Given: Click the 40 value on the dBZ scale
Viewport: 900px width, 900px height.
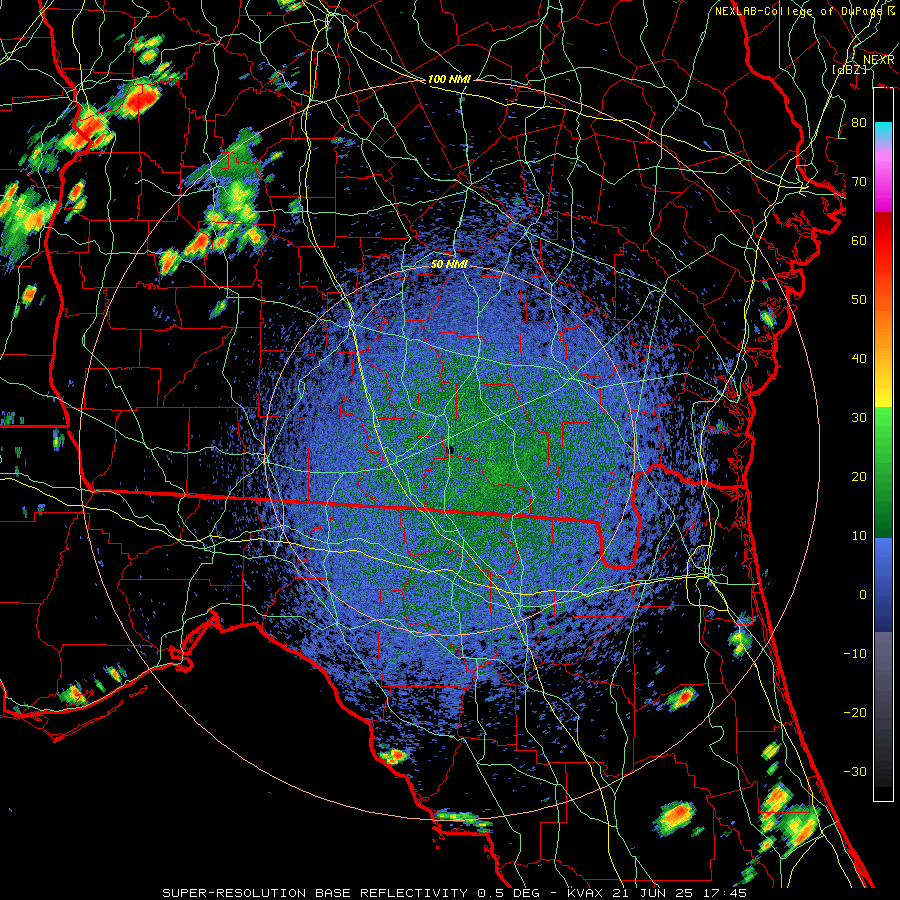Looking at the screenshot, I should click(x=859, y=359).
